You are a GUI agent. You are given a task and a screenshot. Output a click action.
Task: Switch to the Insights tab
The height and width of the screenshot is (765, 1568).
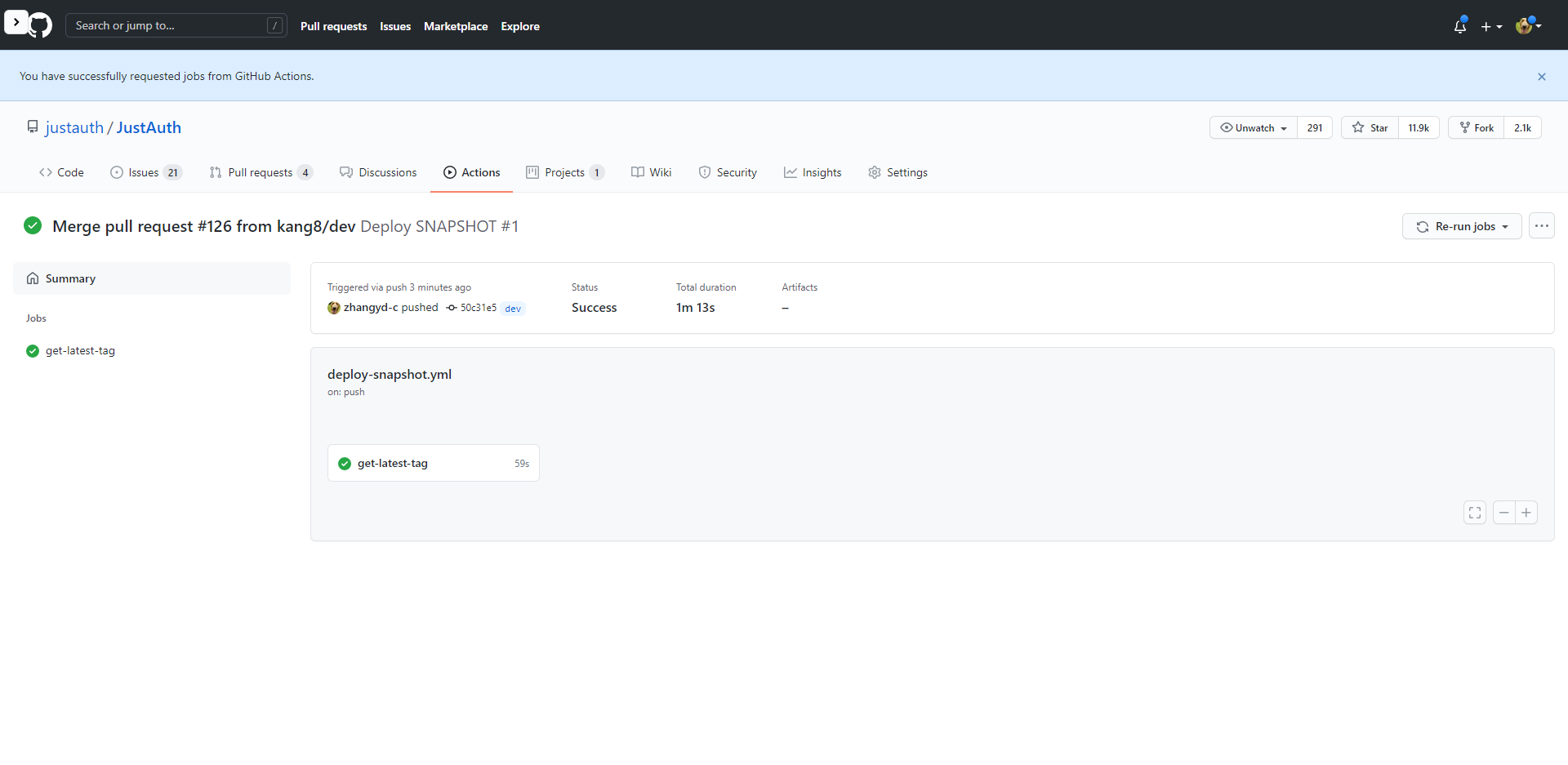point(813,172)
